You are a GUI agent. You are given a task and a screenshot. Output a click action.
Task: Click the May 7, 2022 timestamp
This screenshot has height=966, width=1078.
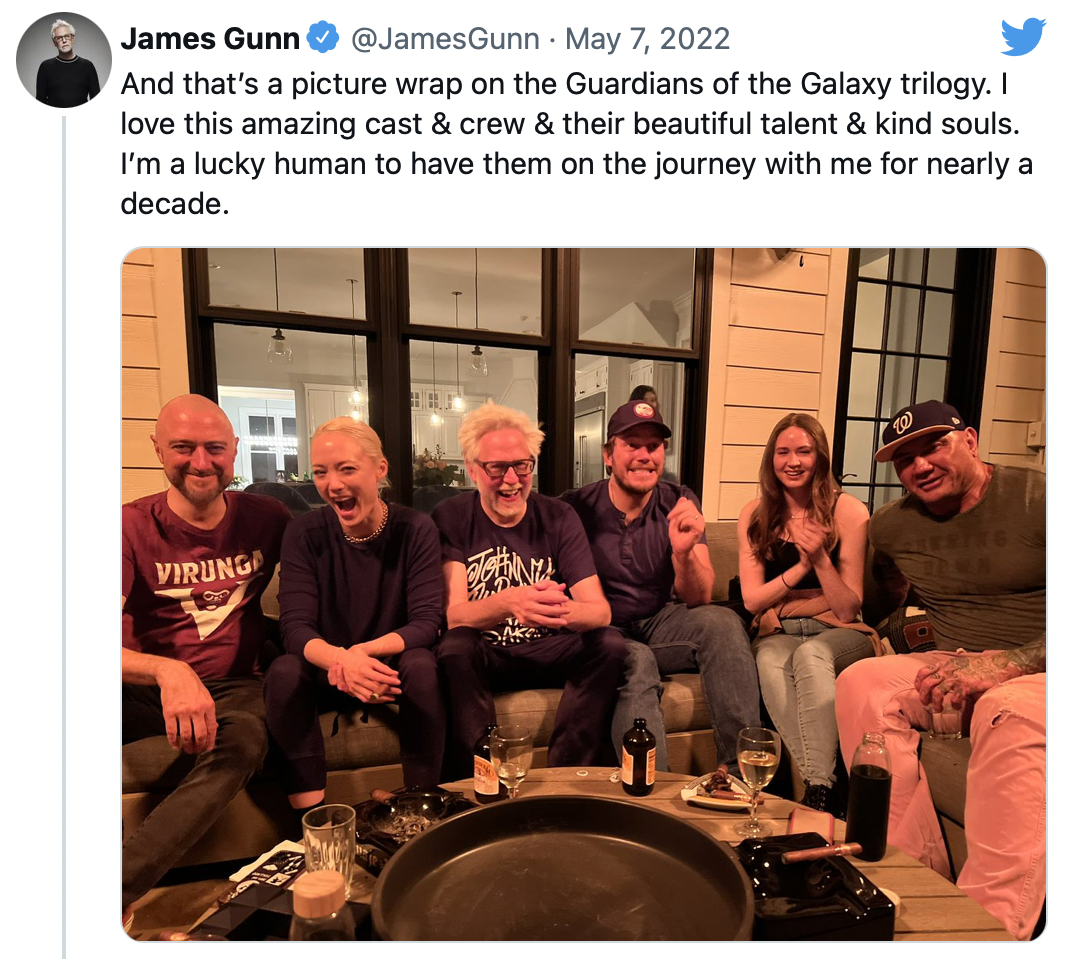click(647, 39)
